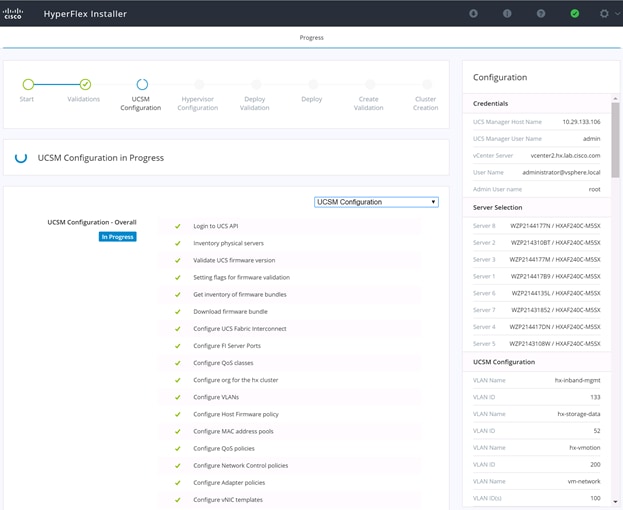Click the Cluster Creation step dot

point(427,84)
